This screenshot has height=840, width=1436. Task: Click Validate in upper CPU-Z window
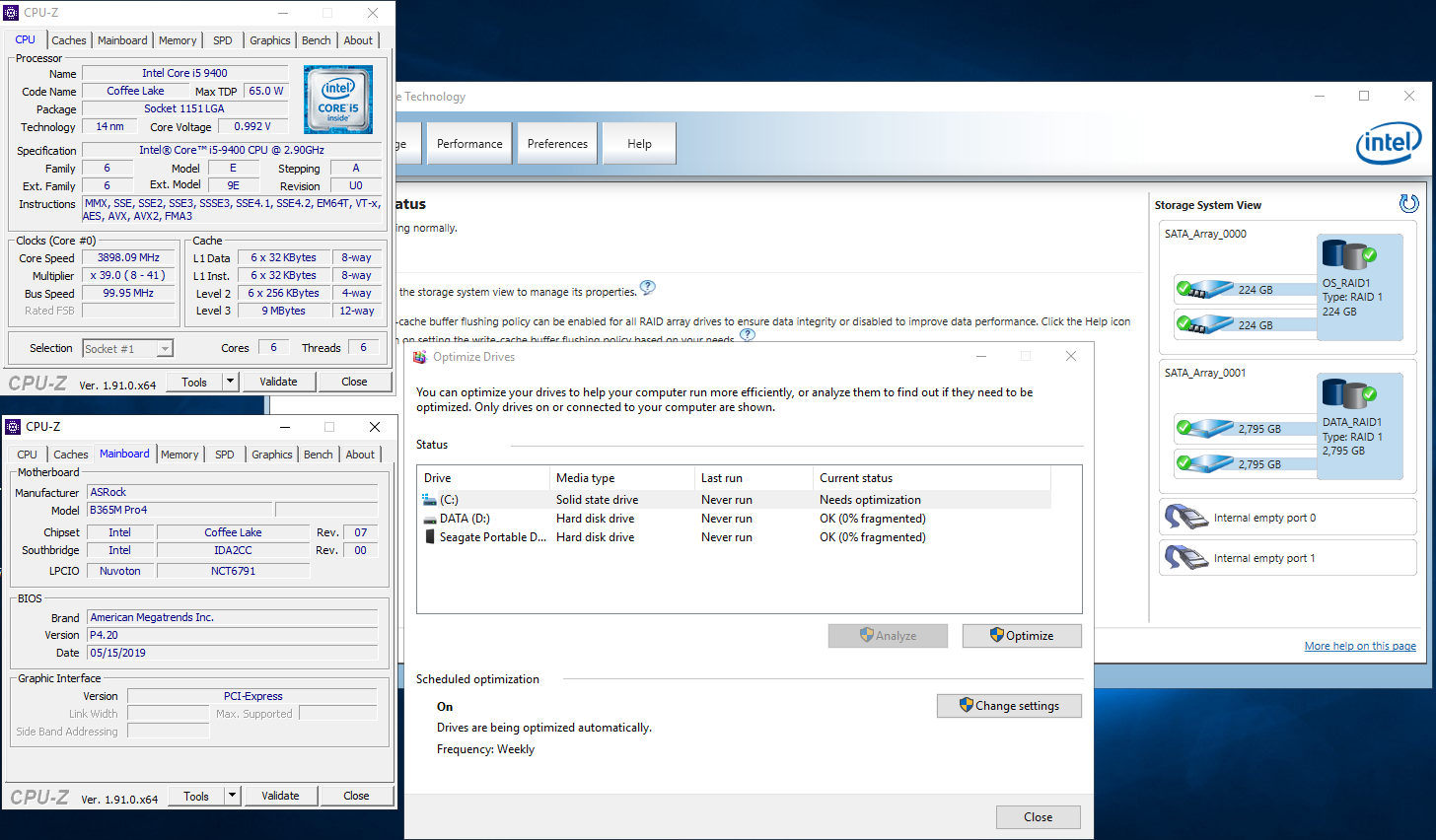pyautogui.click(x=278, y=382)
